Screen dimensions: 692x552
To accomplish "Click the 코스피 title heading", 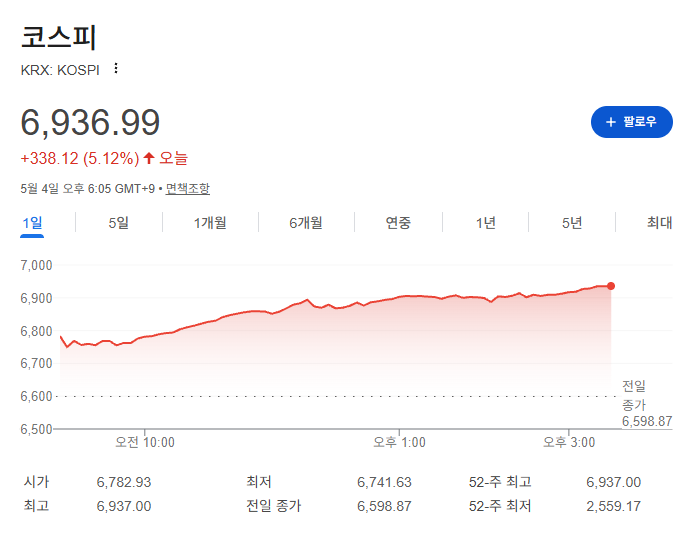I will point(58,37).
